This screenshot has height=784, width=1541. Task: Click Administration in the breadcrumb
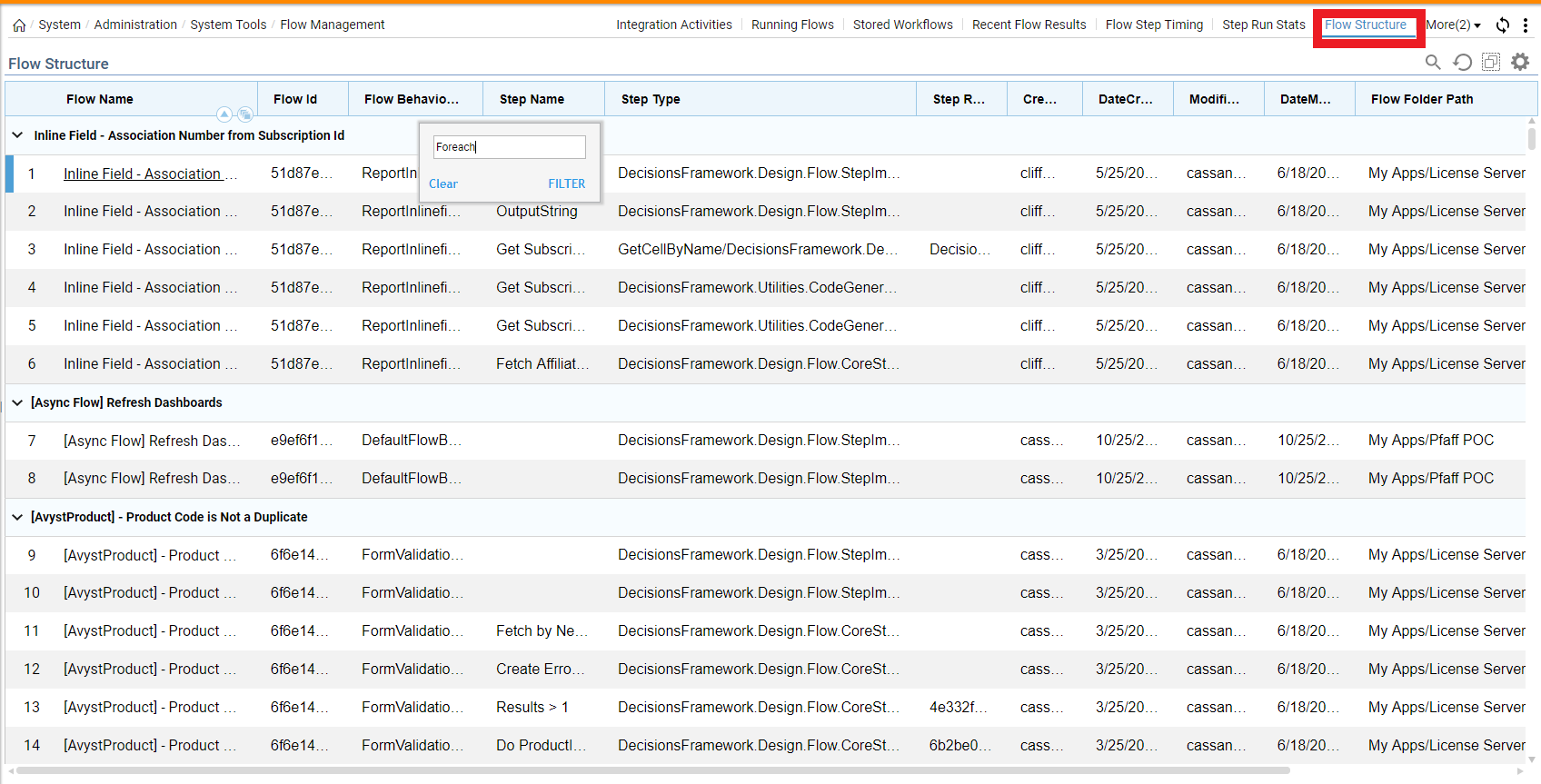tap(135, 25)
